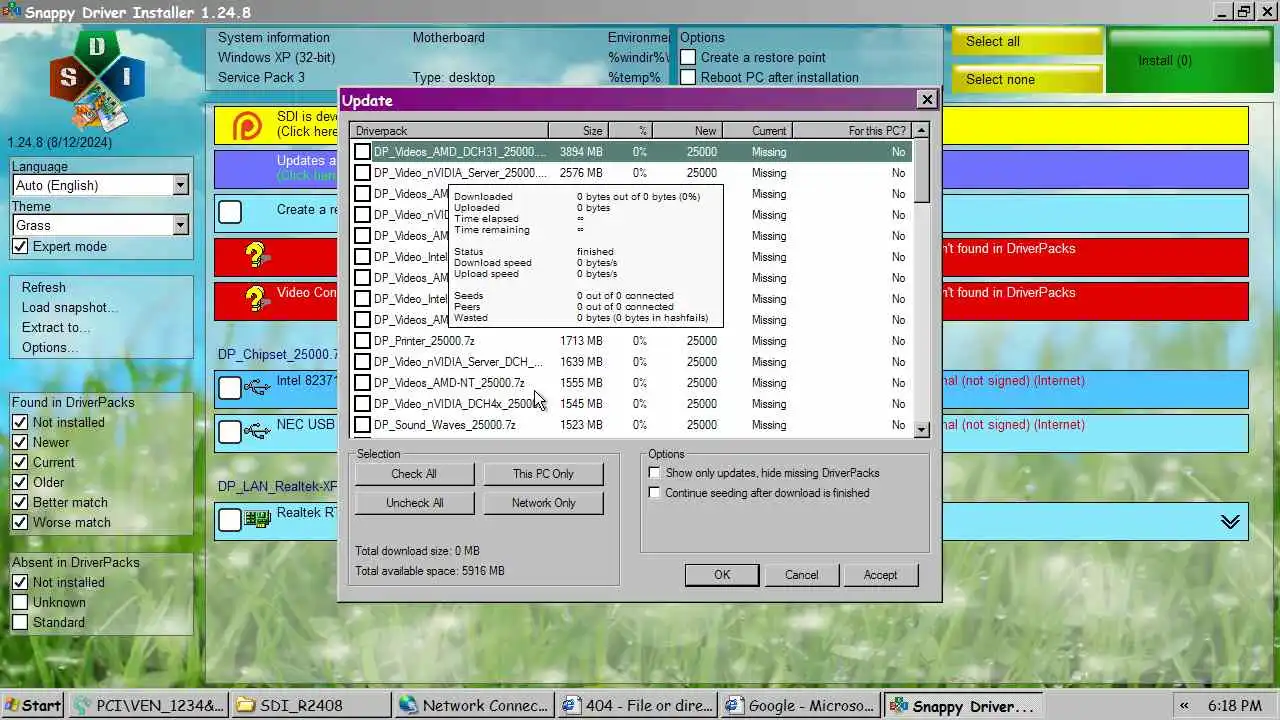This screenshot has width=1280, height=720.
Task: Check DP_Videos_AMD_DCH31_25000 driverpack
Action: [x=362, y=152]
